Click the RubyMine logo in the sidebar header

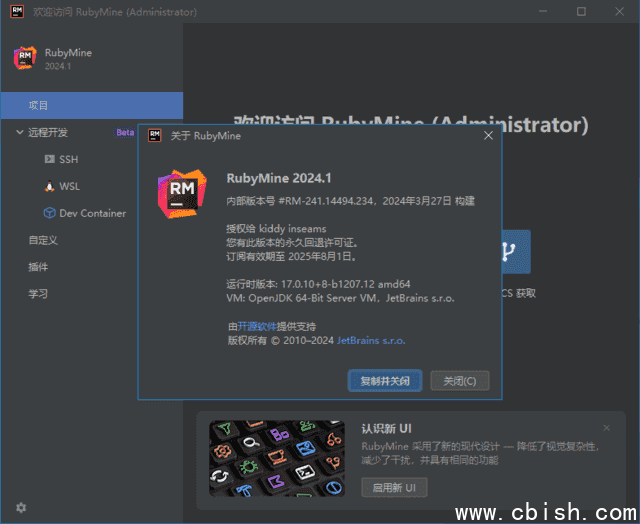click(25, 58)
